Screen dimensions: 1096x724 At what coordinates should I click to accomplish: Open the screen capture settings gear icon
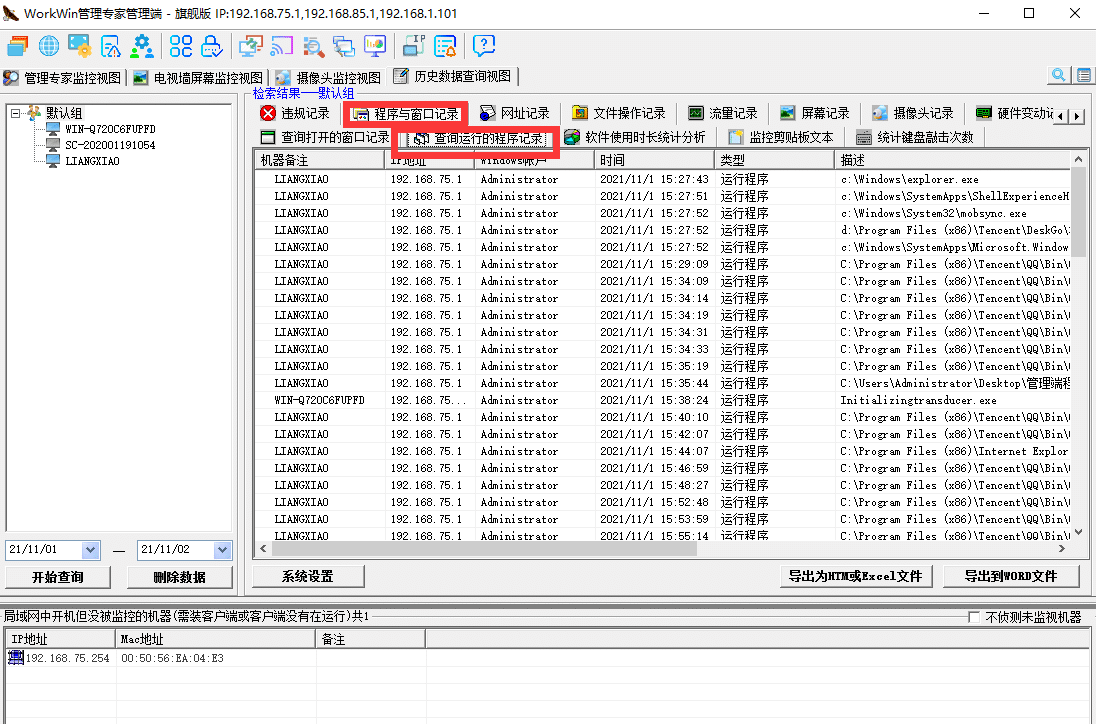(x=79, y=46)
